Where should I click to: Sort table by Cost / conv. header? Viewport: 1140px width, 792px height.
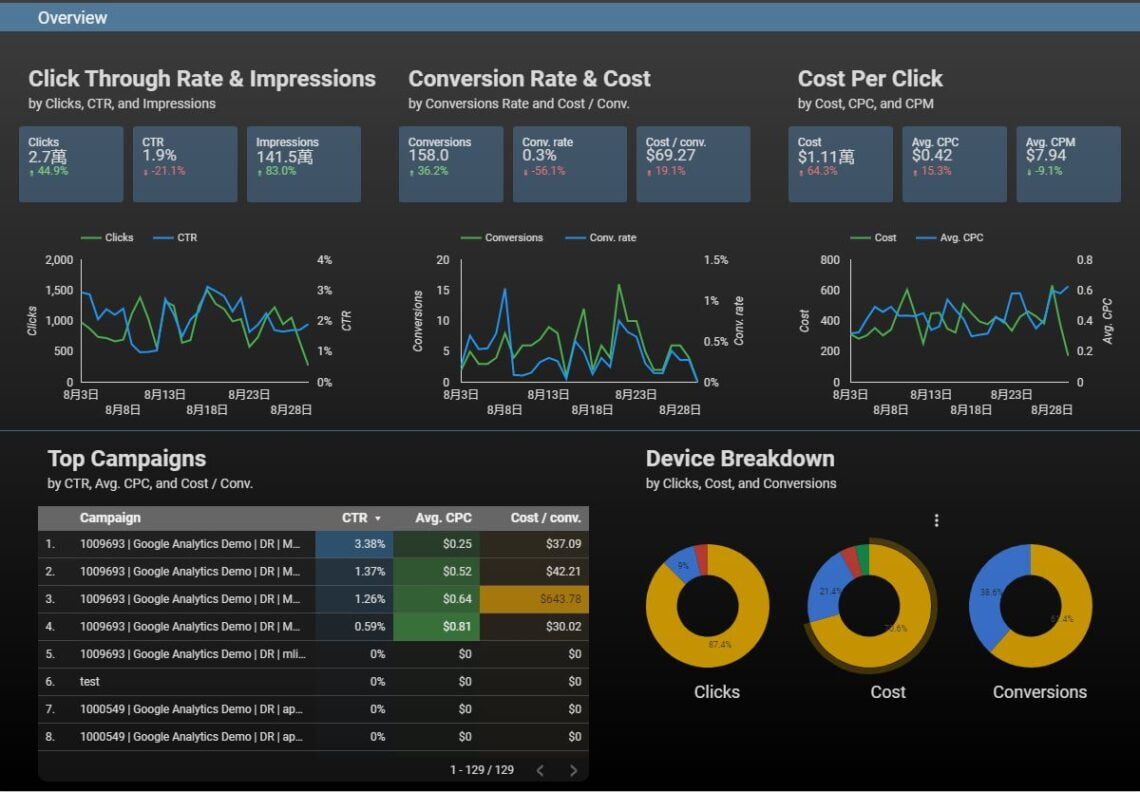pyautogui.click(x=545, y=518)
